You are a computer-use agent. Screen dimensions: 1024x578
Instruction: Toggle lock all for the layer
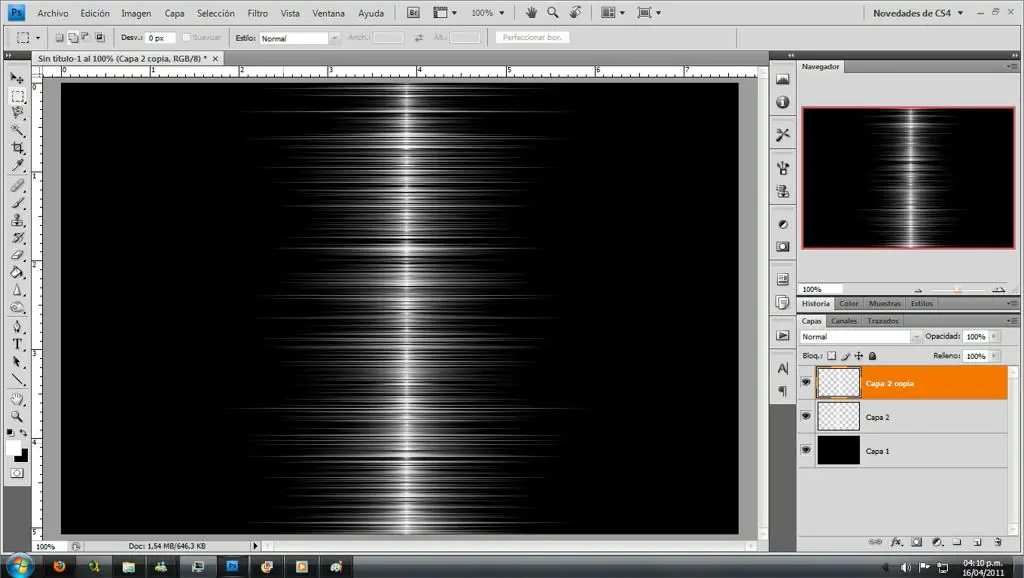click(x=872, y=356)
